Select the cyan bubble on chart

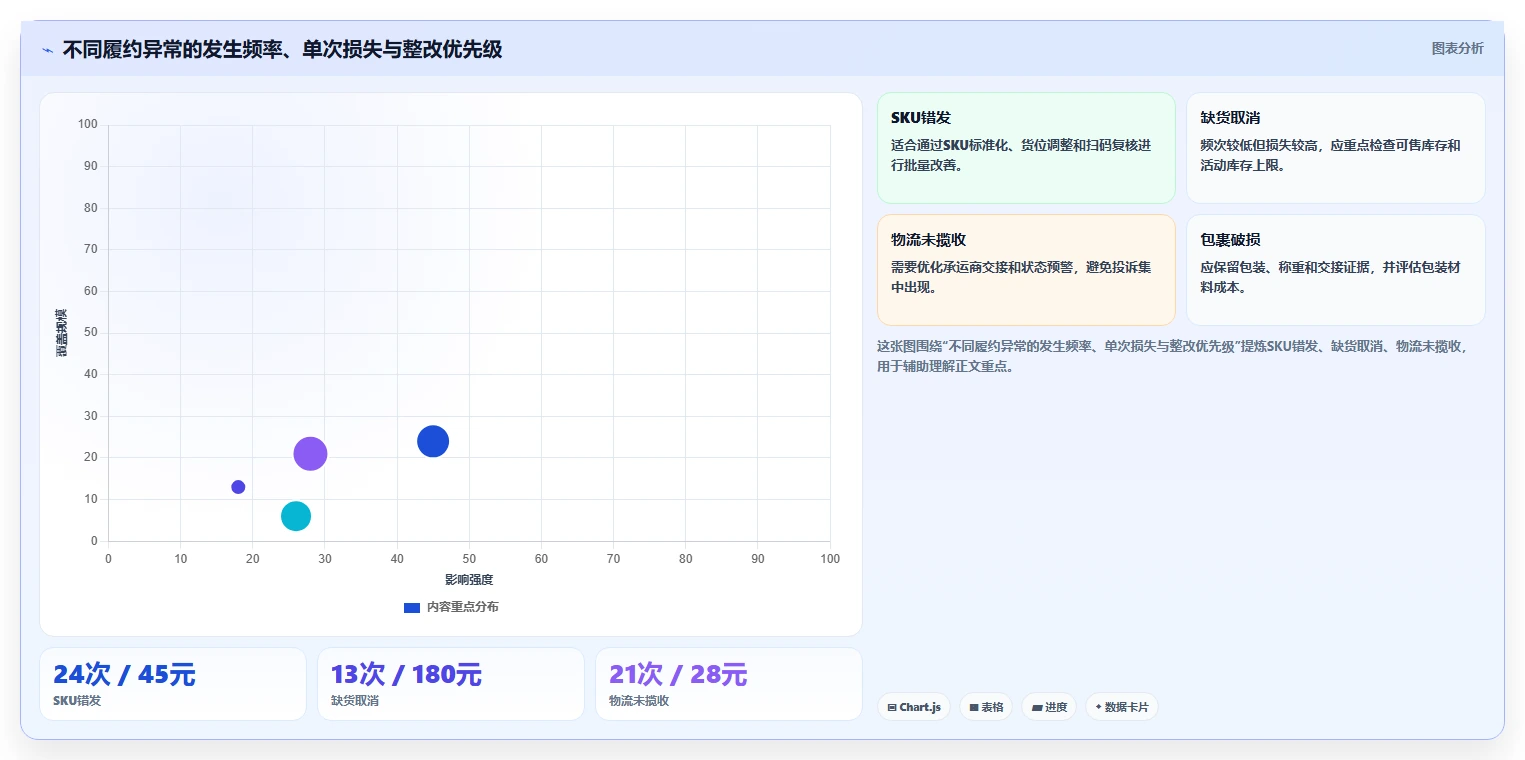(x=296, y=516)
